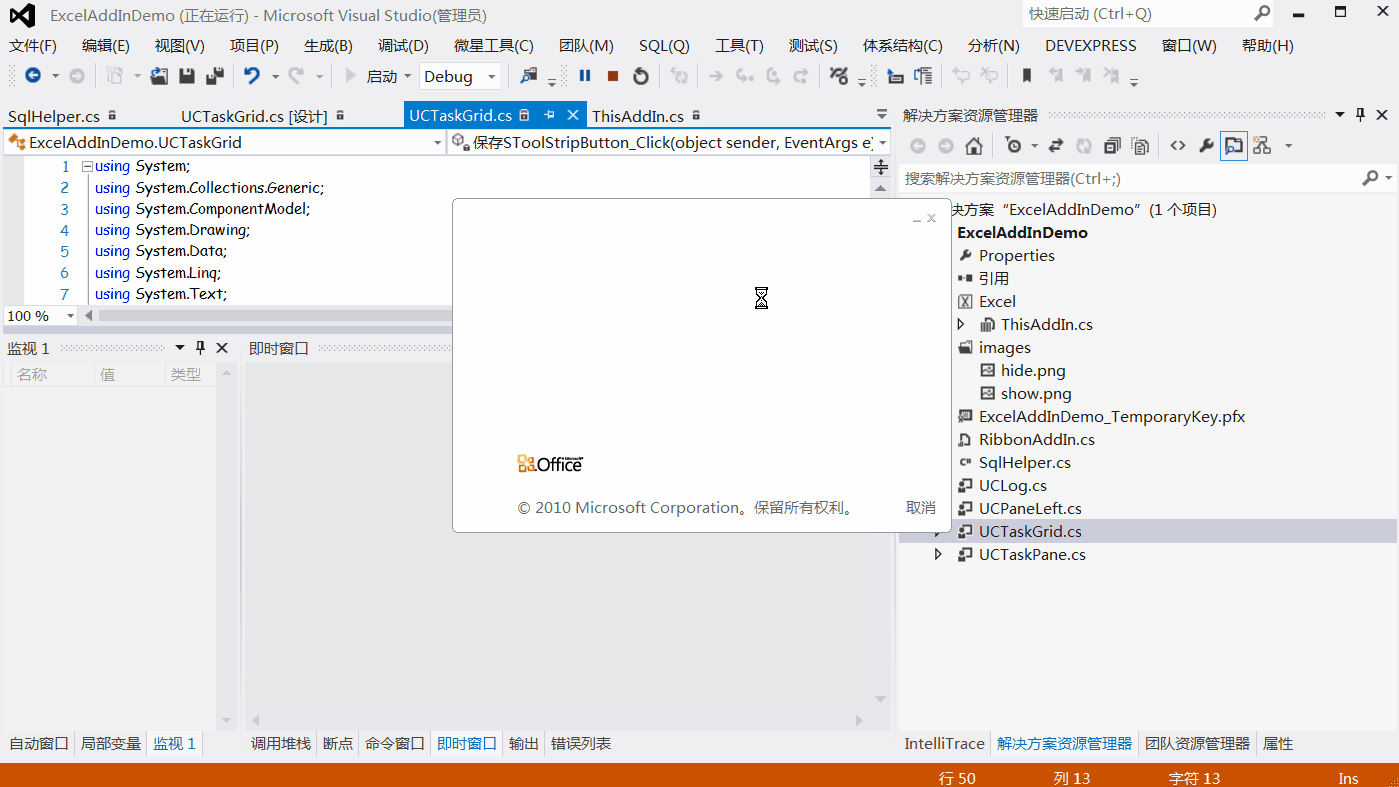Stop debugging with the red square
This screenshot has height=787, width=1399.
coord(613,76)
